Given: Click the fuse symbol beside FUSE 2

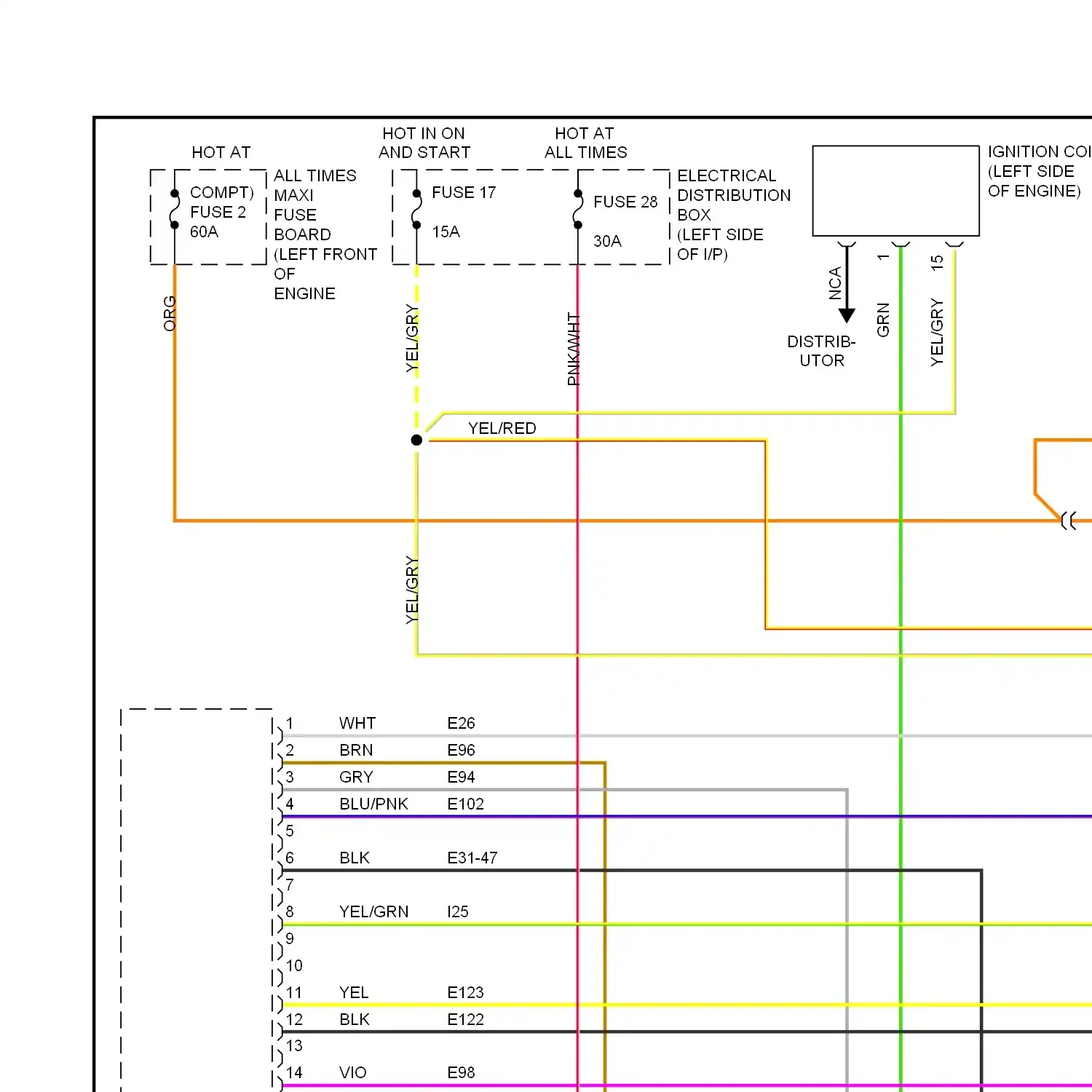Looking at the screenshot, I should (175, 210).
